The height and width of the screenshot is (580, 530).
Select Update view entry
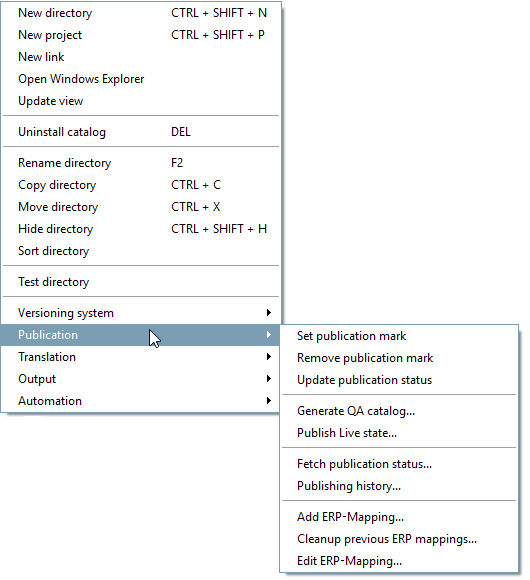click(x=141, y=101)
